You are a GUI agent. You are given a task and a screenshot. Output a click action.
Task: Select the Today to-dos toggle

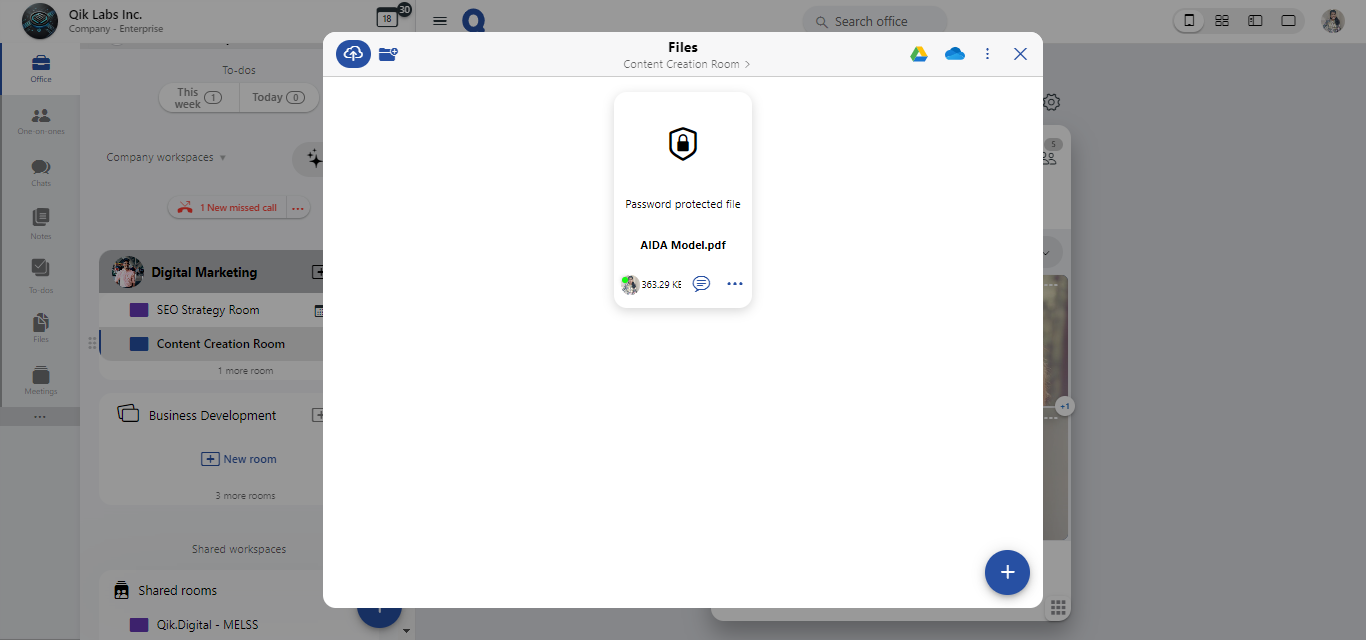click(278, 98)
